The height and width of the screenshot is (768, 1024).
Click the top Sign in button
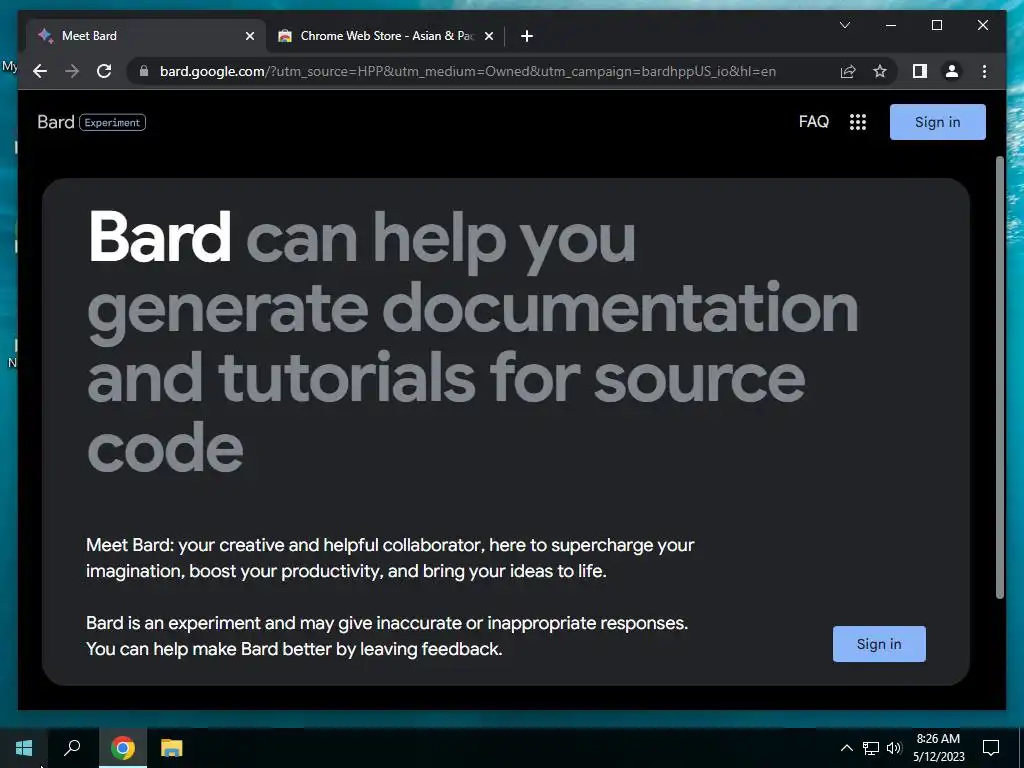tap(937, 121)
